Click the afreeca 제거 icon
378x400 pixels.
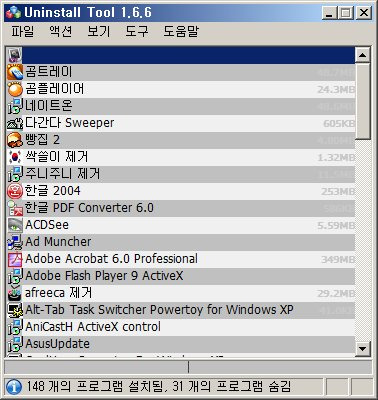(15, 293)
